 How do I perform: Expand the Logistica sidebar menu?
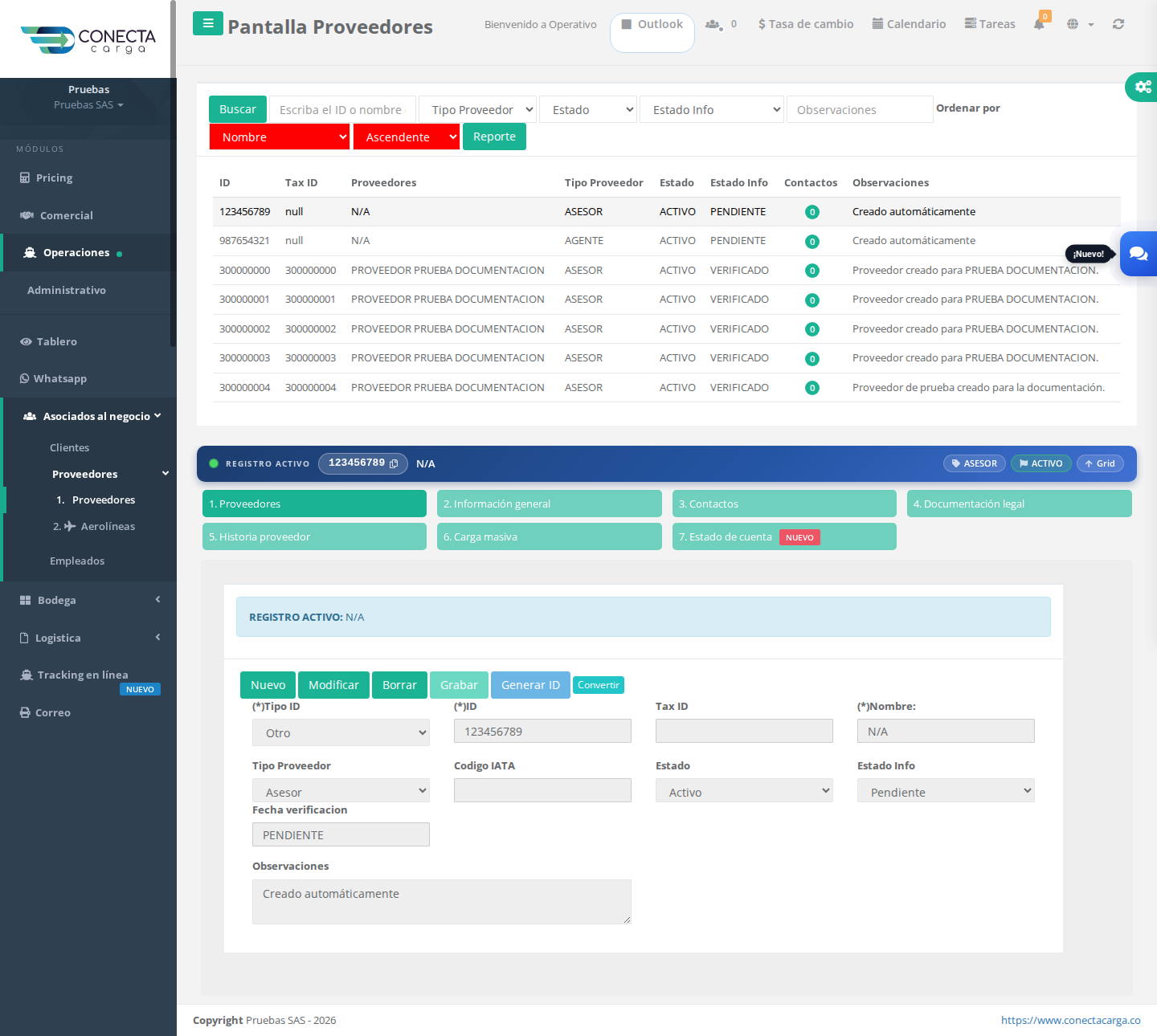point(88,638)
